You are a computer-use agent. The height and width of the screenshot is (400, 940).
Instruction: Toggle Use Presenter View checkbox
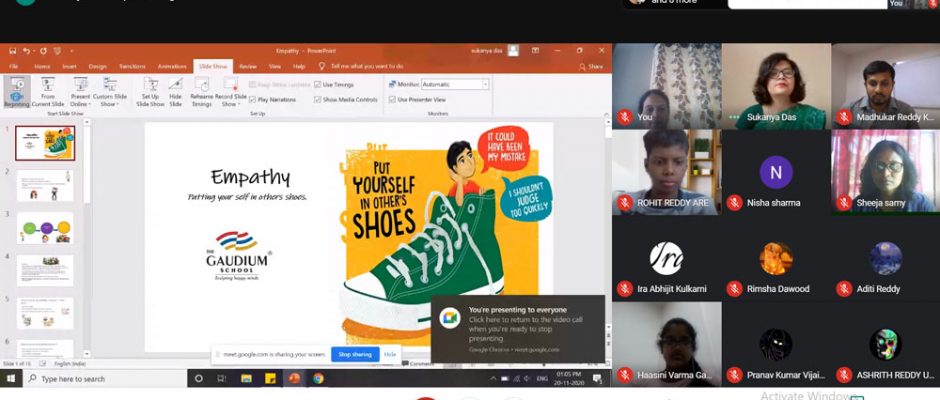tap(392, 100)
